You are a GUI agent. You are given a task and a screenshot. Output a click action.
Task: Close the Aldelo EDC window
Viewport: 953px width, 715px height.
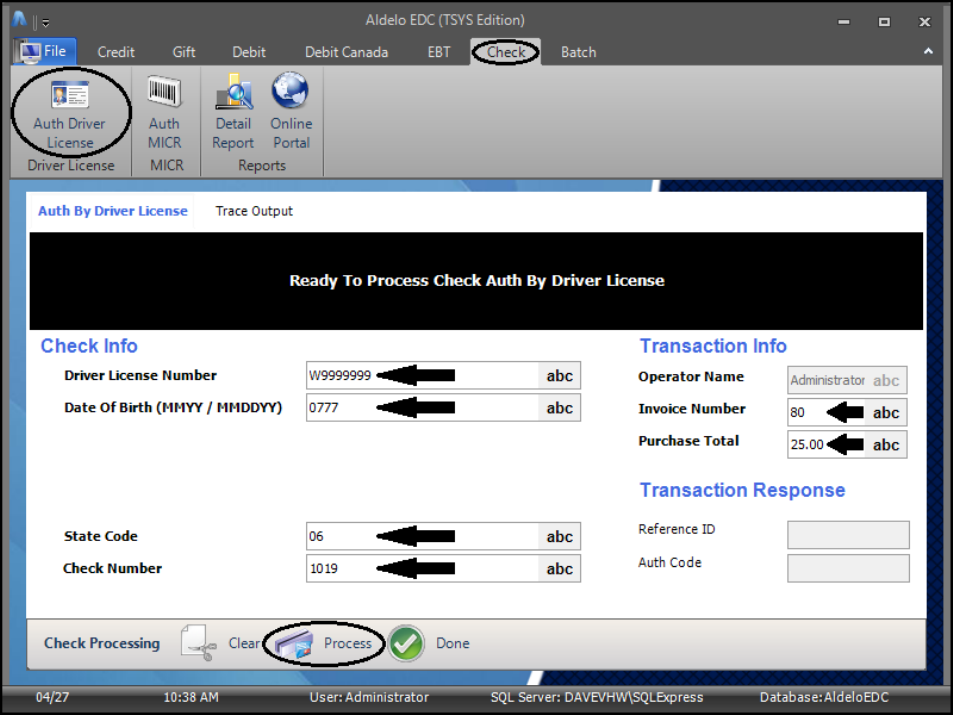pyautogui.click(x=924, y=22)
